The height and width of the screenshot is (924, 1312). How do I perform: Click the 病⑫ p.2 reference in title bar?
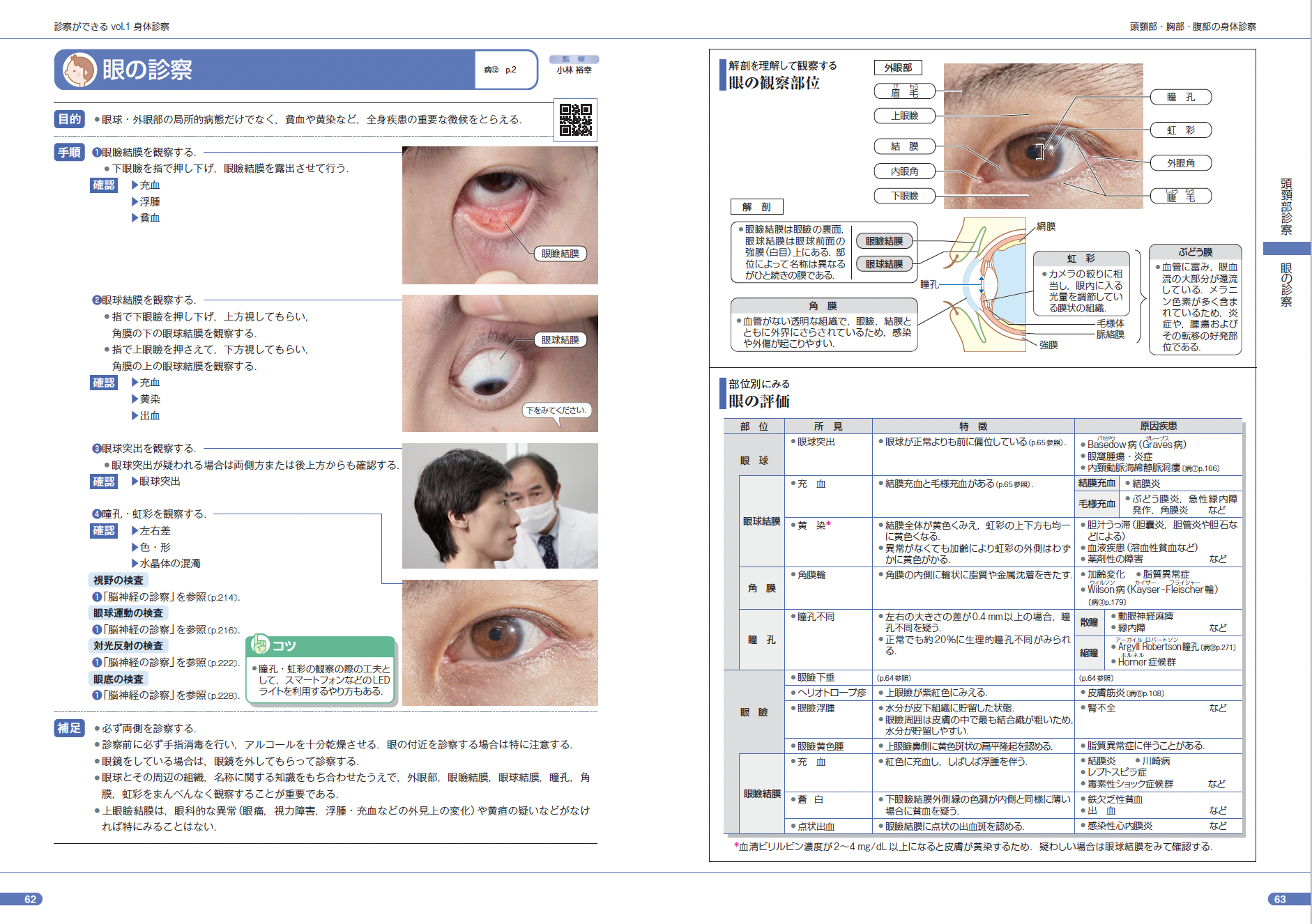click(x=500, y=70)
